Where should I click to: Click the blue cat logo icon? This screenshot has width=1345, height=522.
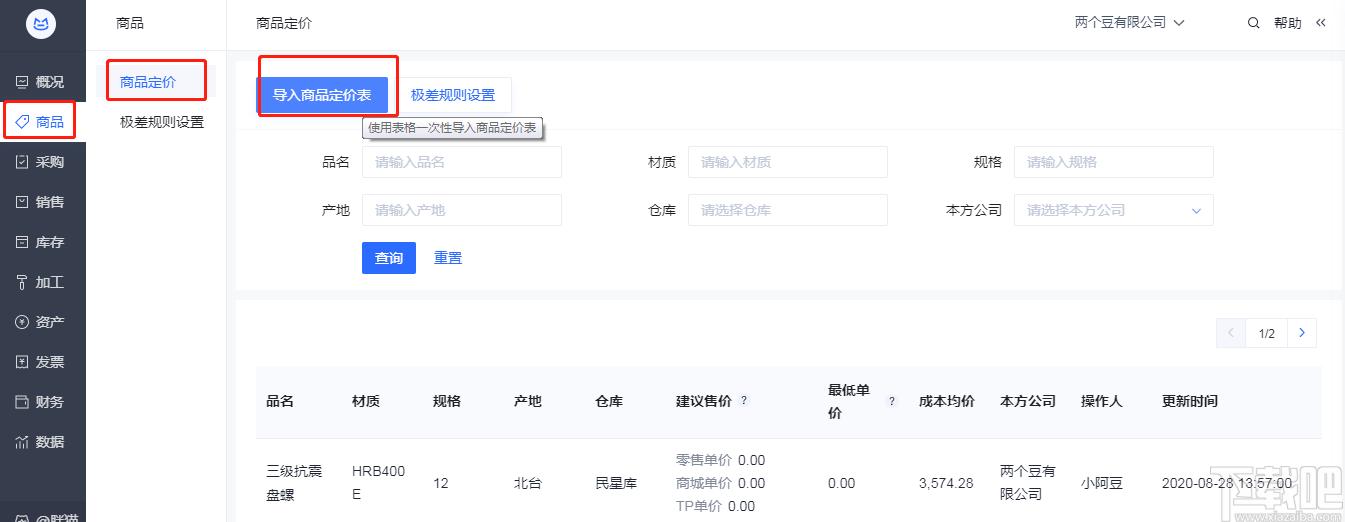click(x=42, y=24)
